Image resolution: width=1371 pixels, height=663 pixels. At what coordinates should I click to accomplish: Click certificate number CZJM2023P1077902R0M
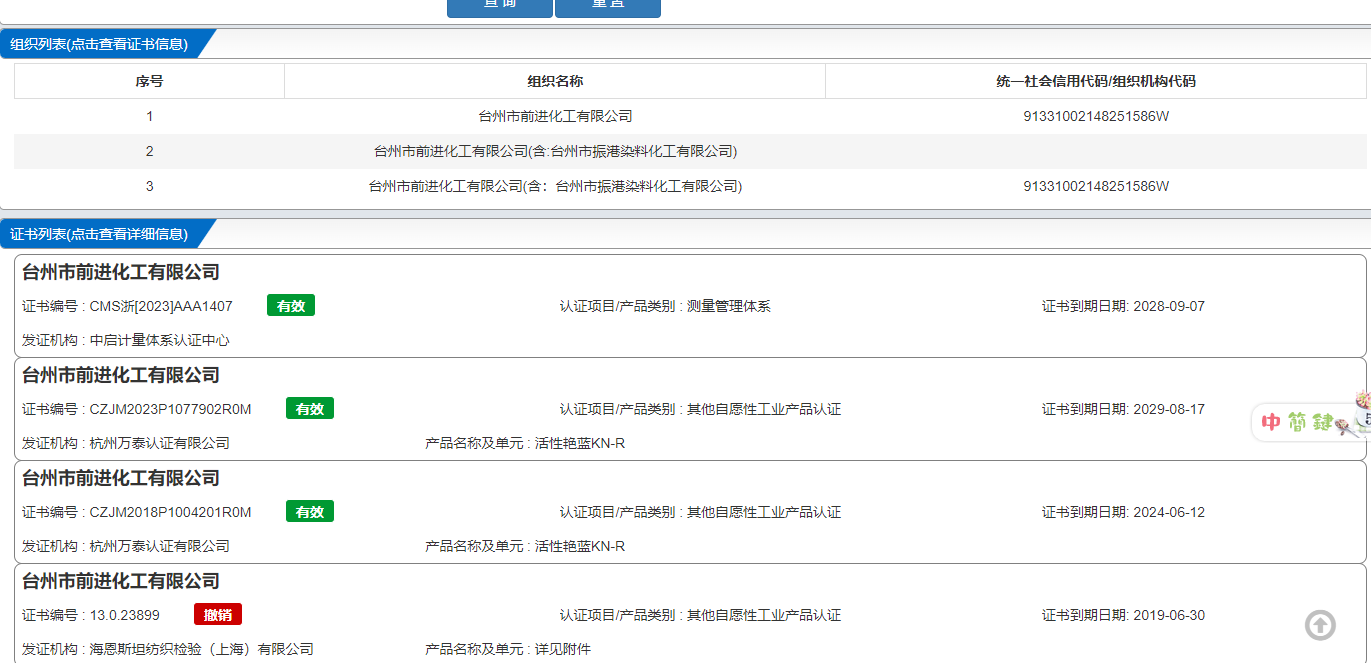(171, 409)
